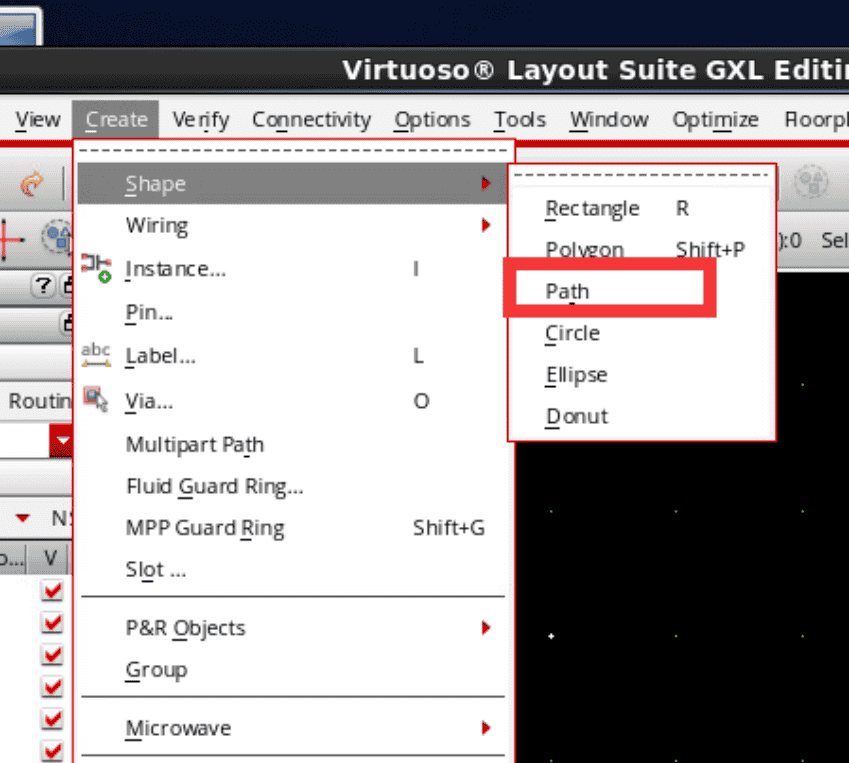The image size is (849, 763).
Task: Click the red crosshair toolbar icon
Action: 10,239
